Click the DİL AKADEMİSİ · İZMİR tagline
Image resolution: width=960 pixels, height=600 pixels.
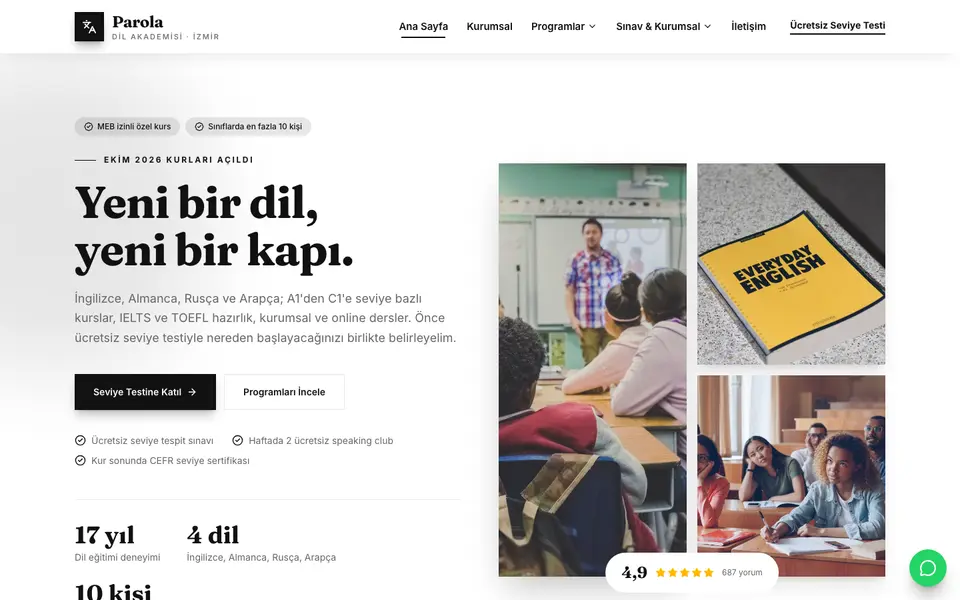pos(165,37)
